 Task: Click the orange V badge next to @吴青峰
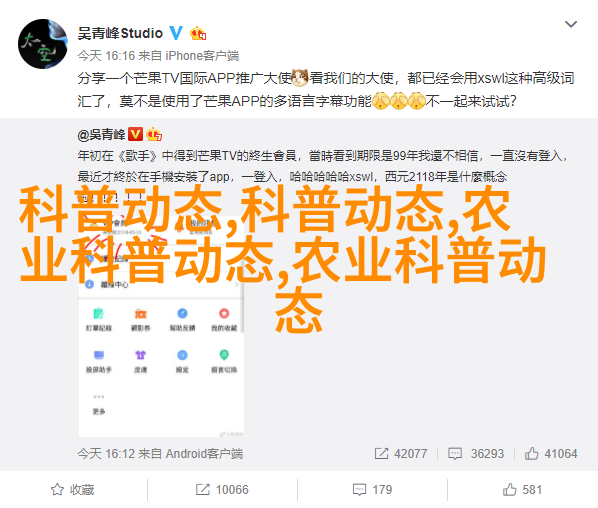135,134
